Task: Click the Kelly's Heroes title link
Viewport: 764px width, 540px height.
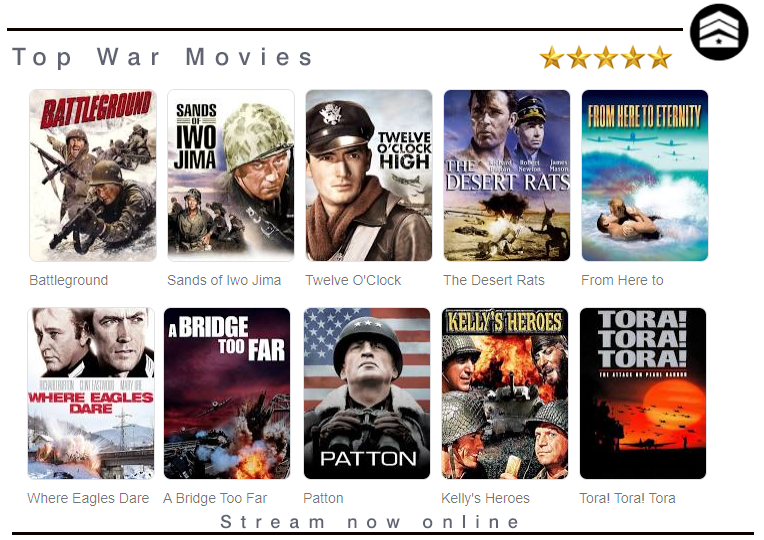Action: click(x=485, y=498)
